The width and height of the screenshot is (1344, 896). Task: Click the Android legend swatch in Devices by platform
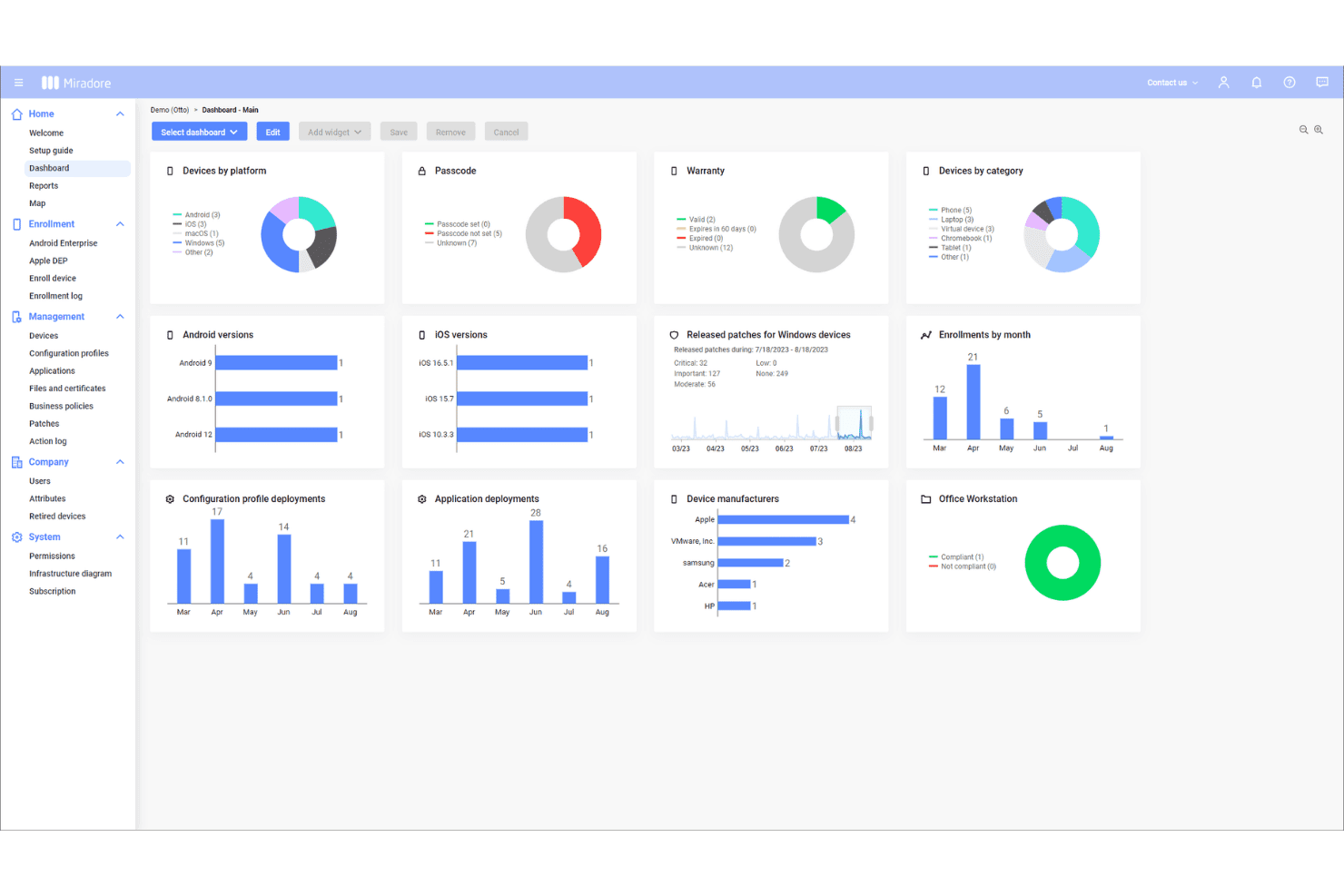point(177,215)
